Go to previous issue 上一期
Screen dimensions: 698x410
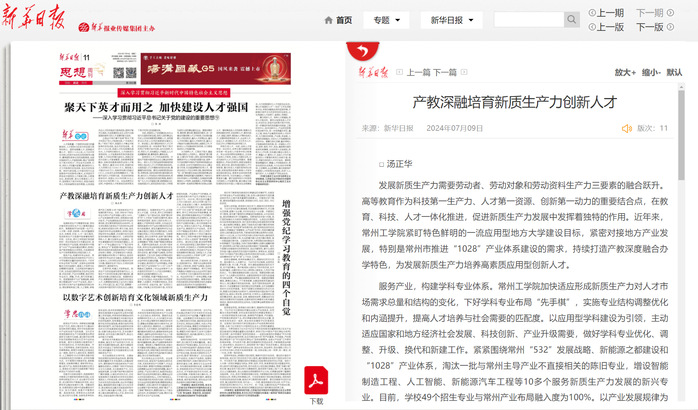tap(606, 13)
